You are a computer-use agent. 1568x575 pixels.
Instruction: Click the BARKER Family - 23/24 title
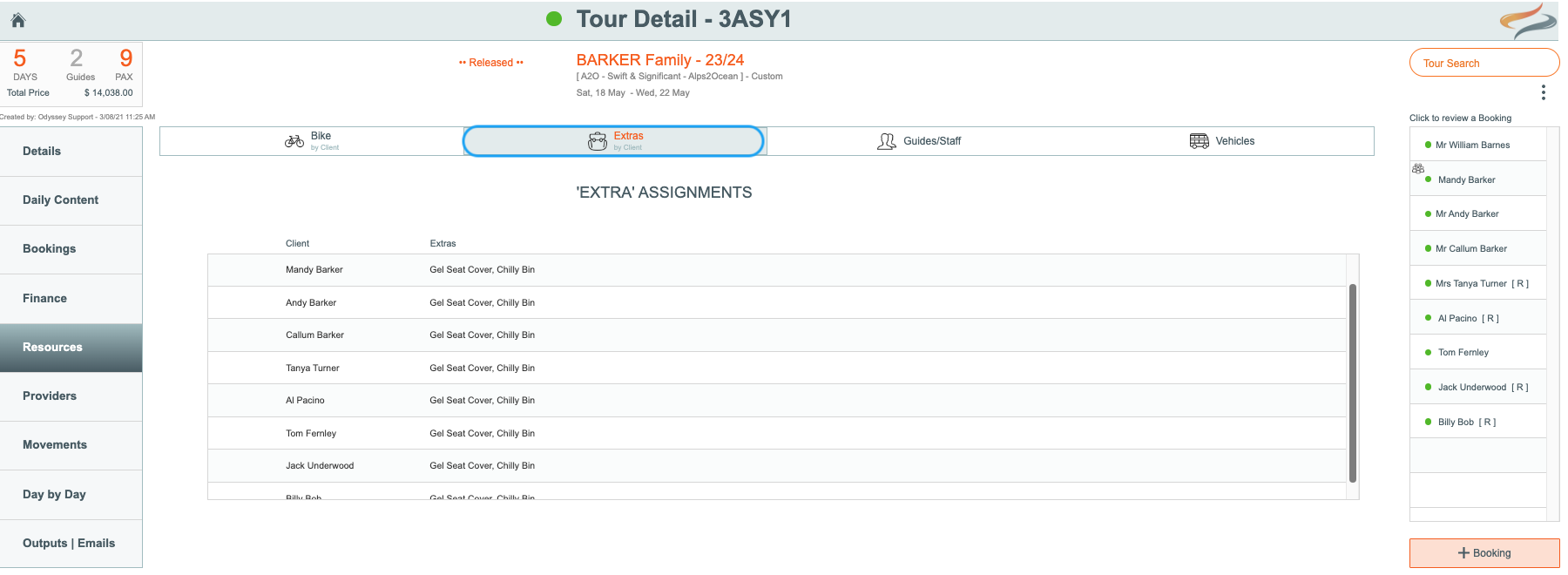pyautogui.click(x=660, y=60)
